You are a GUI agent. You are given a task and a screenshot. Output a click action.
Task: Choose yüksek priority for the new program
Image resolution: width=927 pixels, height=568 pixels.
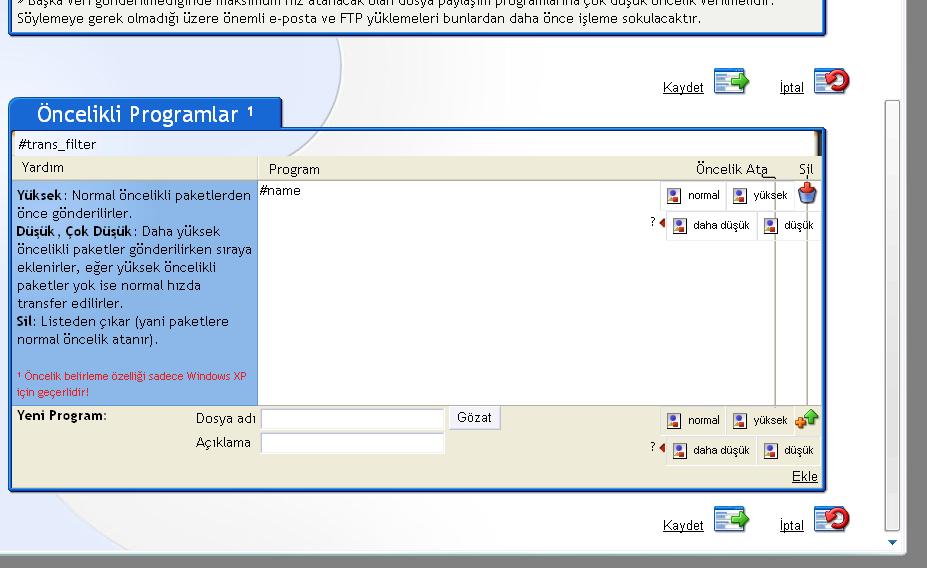coord(761,421)
